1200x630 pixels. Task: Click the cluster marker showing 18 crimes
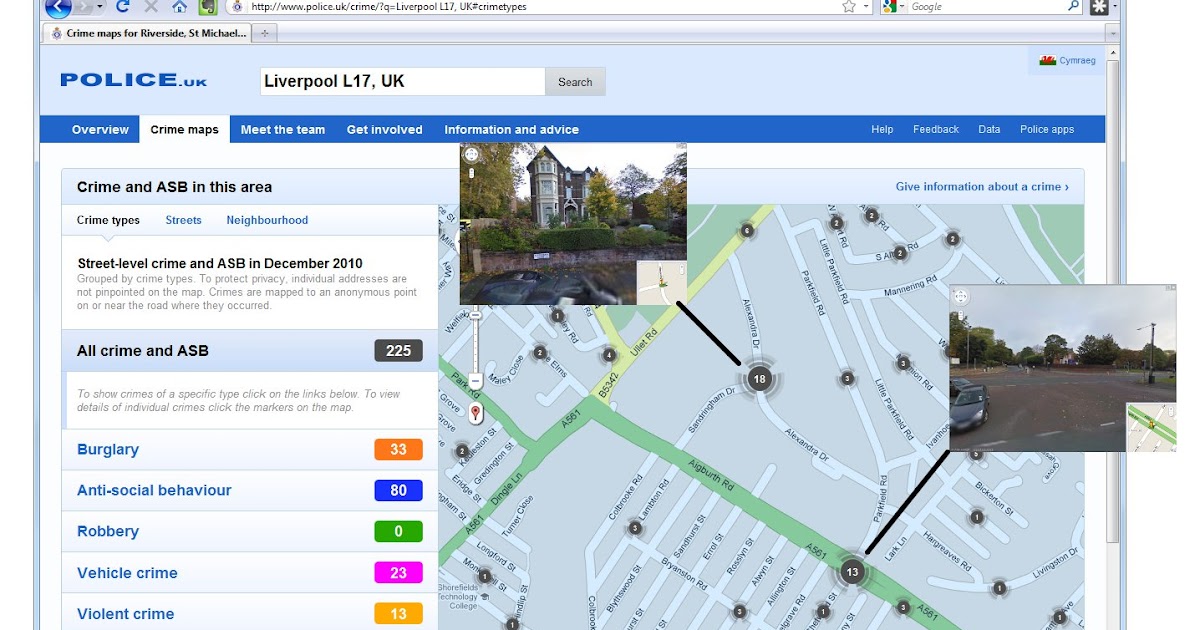tap(758, 379)
